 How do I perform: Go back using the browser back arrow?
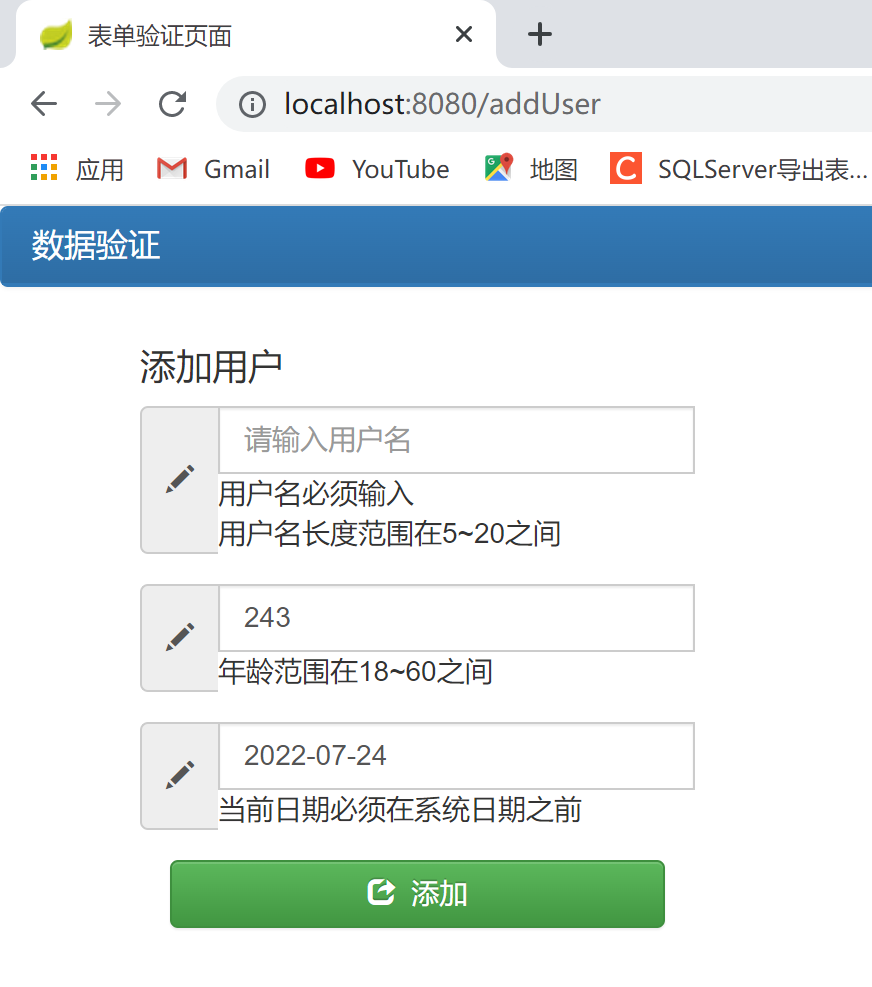44,104
